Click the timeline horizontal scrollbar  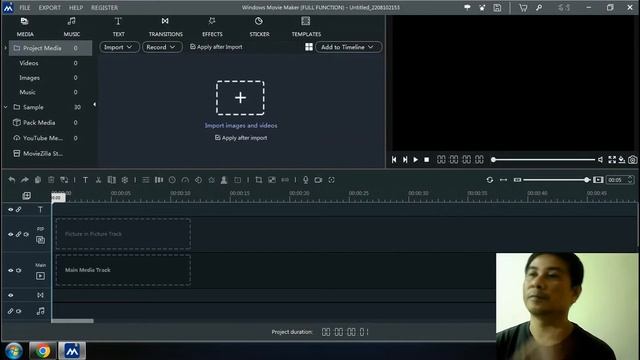click(x=73, y=321)
